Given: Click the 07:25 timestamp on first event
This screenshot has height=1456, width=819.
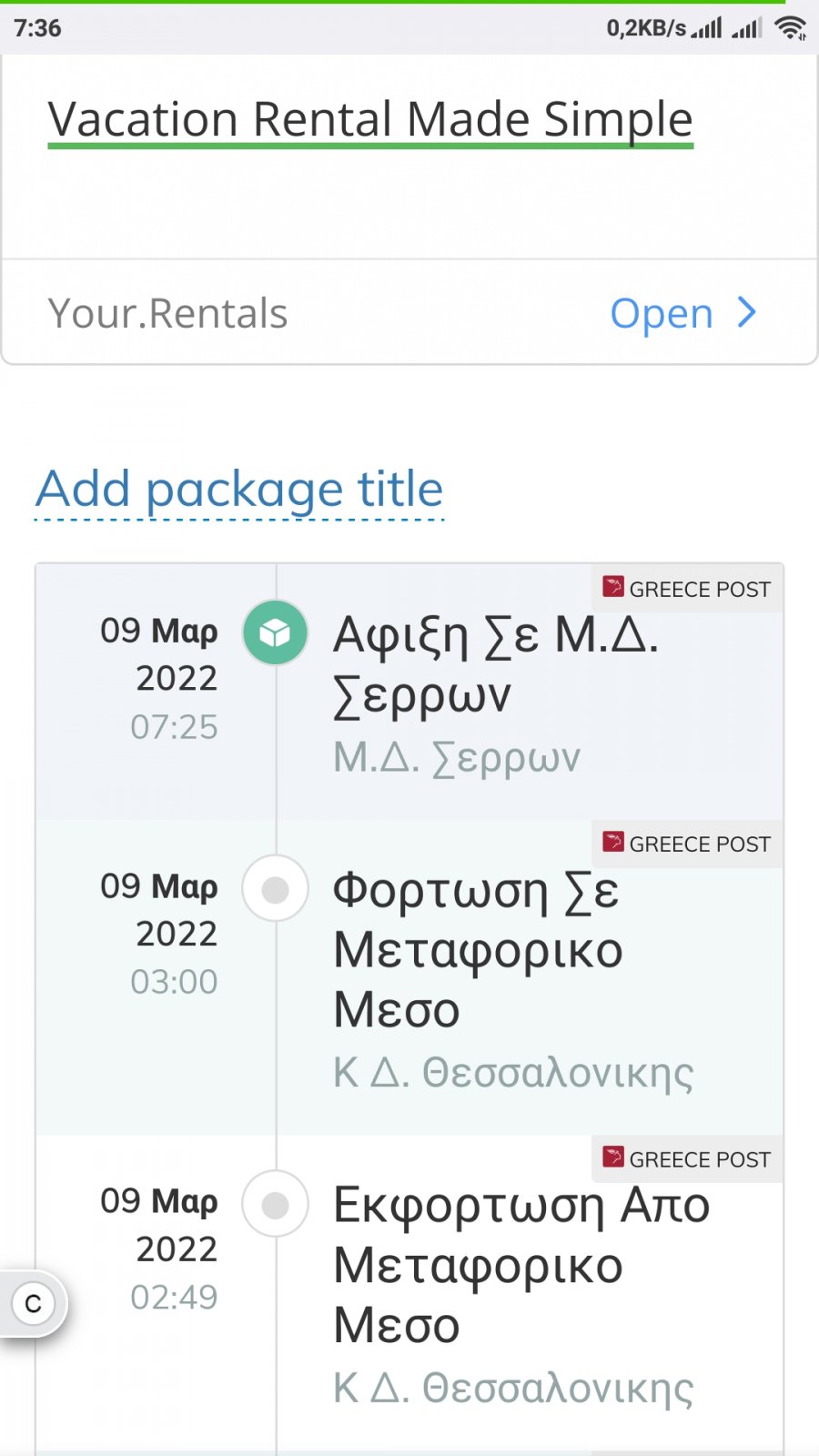Looking at the screenshot, I should [174, 727].
